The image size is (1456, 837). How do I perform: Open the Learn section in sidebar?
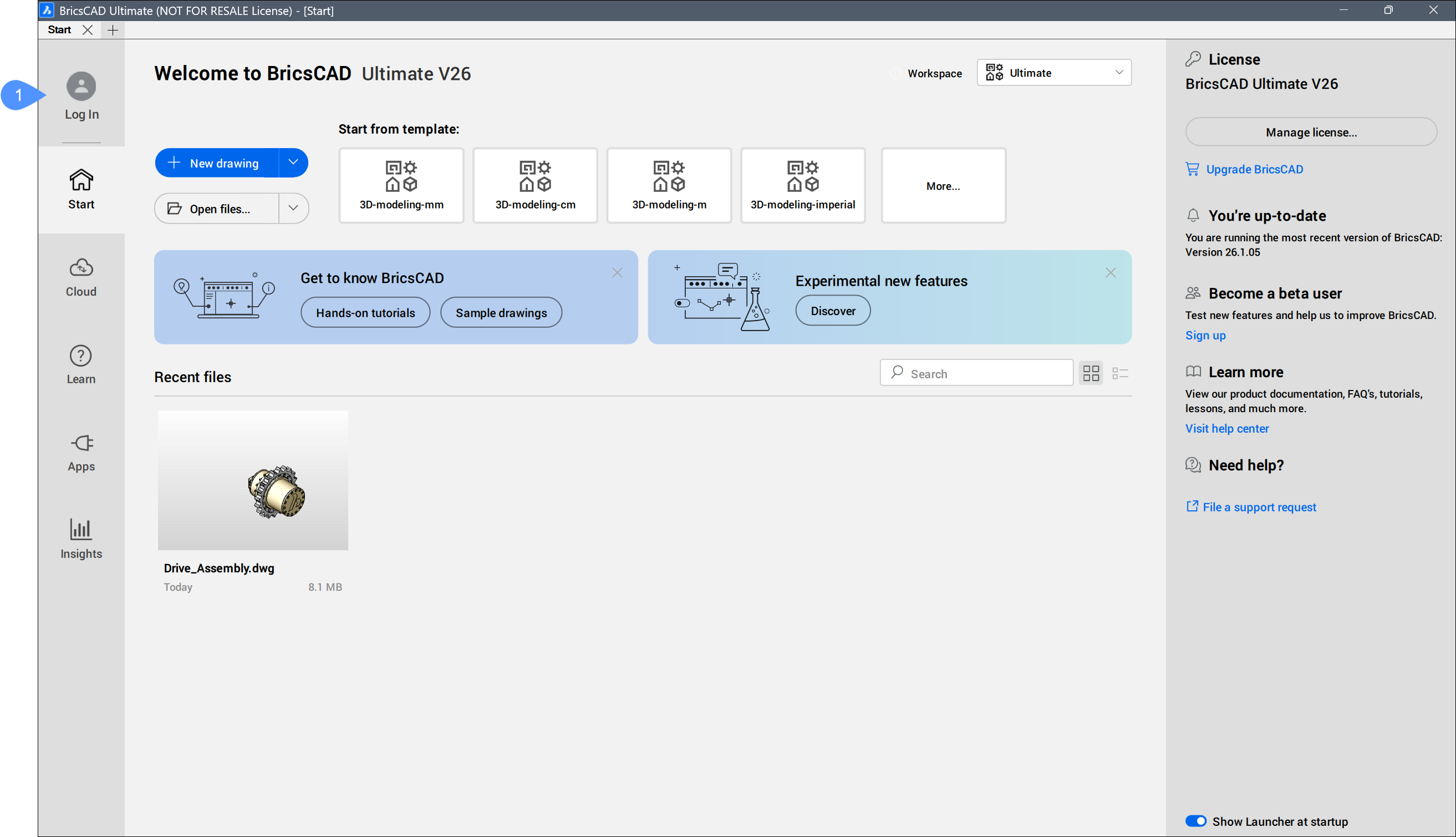81,364
